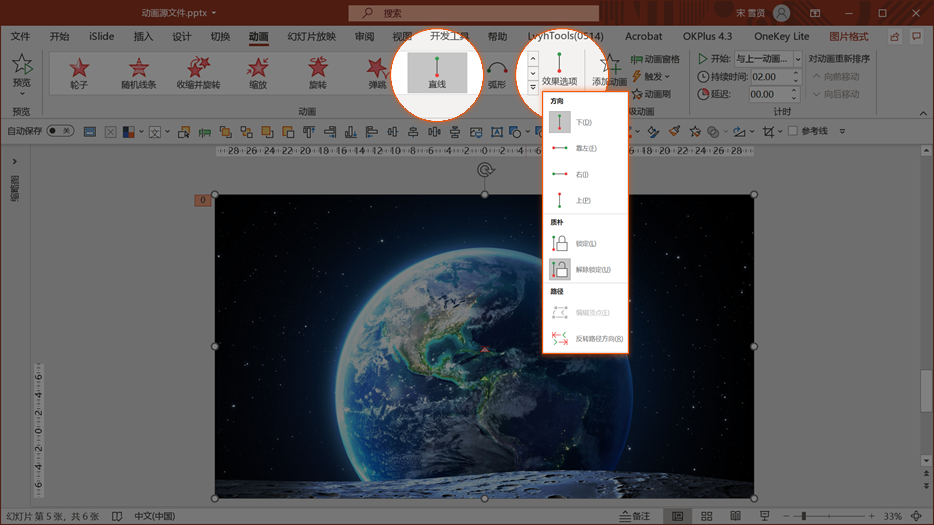Open the OneKey Lite ribbon tab
Screen dimensions: 934x525
tap(782, 36)
